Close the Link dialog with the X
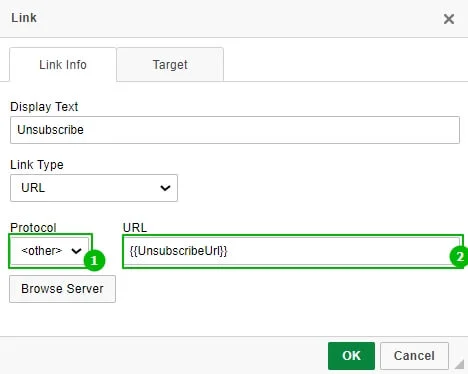 [449, 19]
